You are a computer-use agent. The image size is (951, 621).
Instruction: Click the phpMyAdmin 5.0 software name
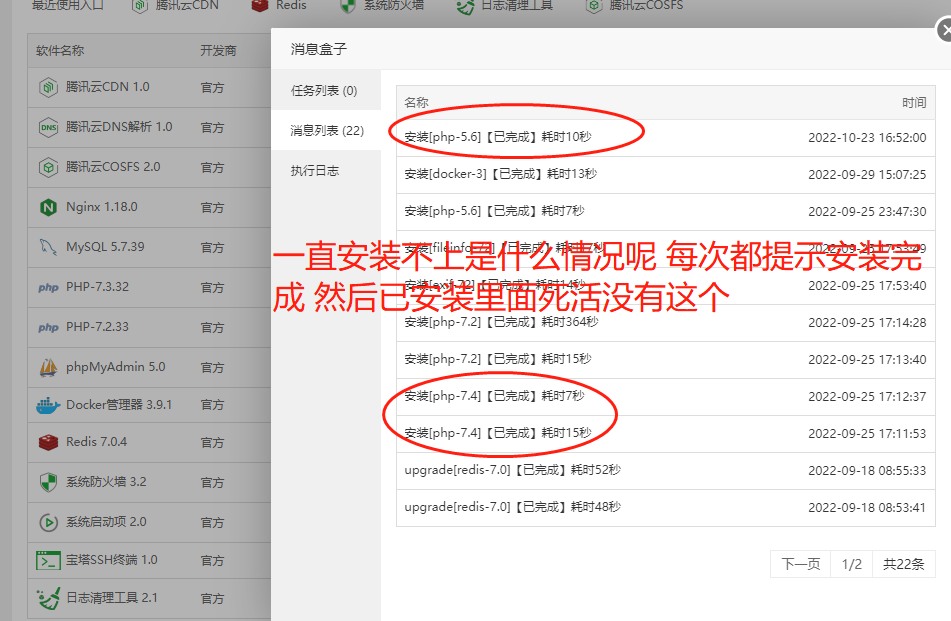coord(115,367)
